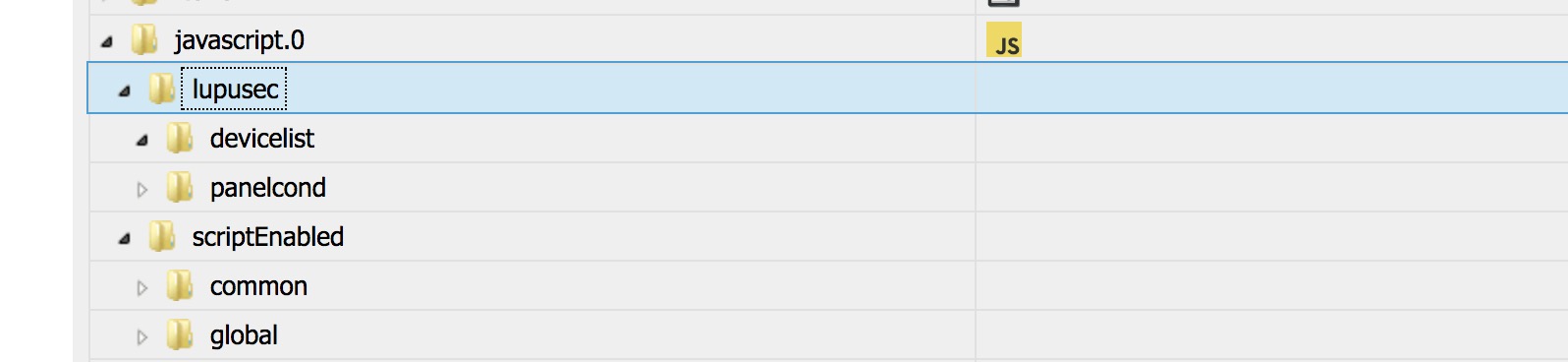Click the lupusec folder icon

(162, 89)
